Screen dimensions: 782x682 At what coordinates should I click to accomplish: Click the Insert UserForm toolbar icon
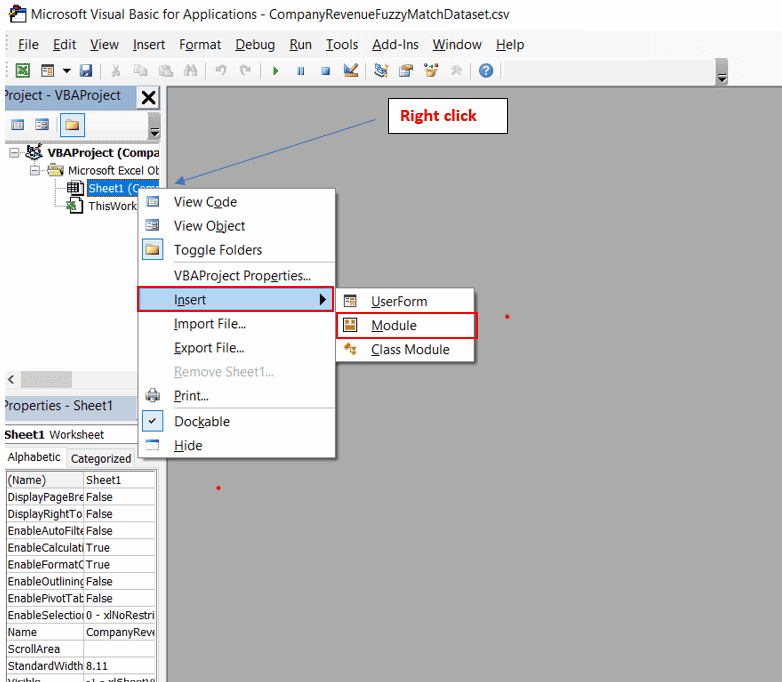pos(48,71)
